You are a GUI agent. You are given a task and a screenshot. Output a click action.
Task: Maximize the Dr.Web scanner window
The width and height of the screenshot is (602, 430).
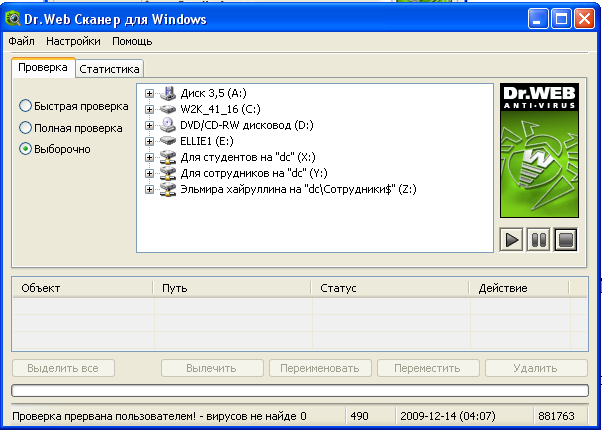tap(561, 19)
